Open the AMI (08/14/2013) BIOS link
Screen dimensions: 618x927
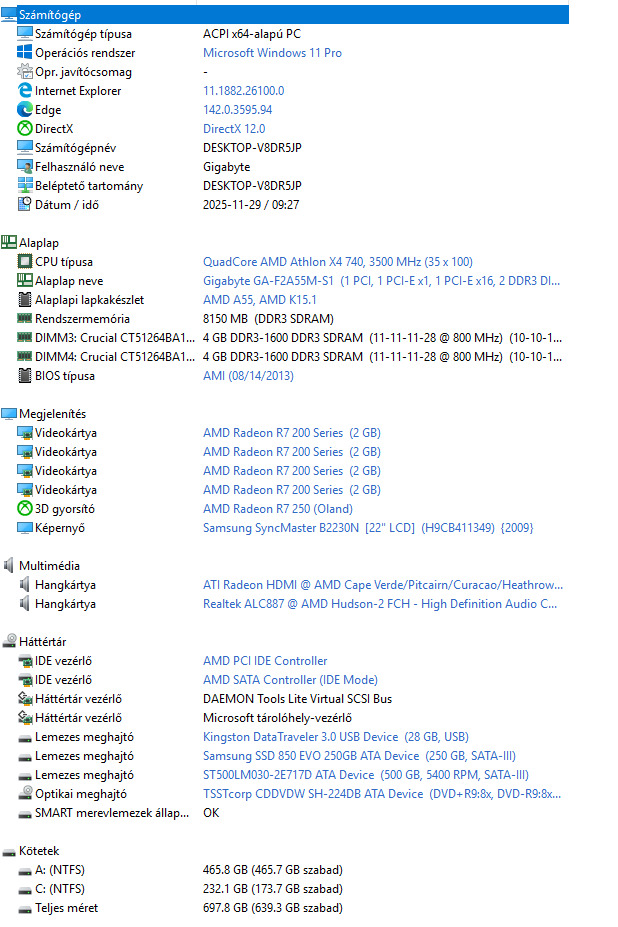[248, 375]
